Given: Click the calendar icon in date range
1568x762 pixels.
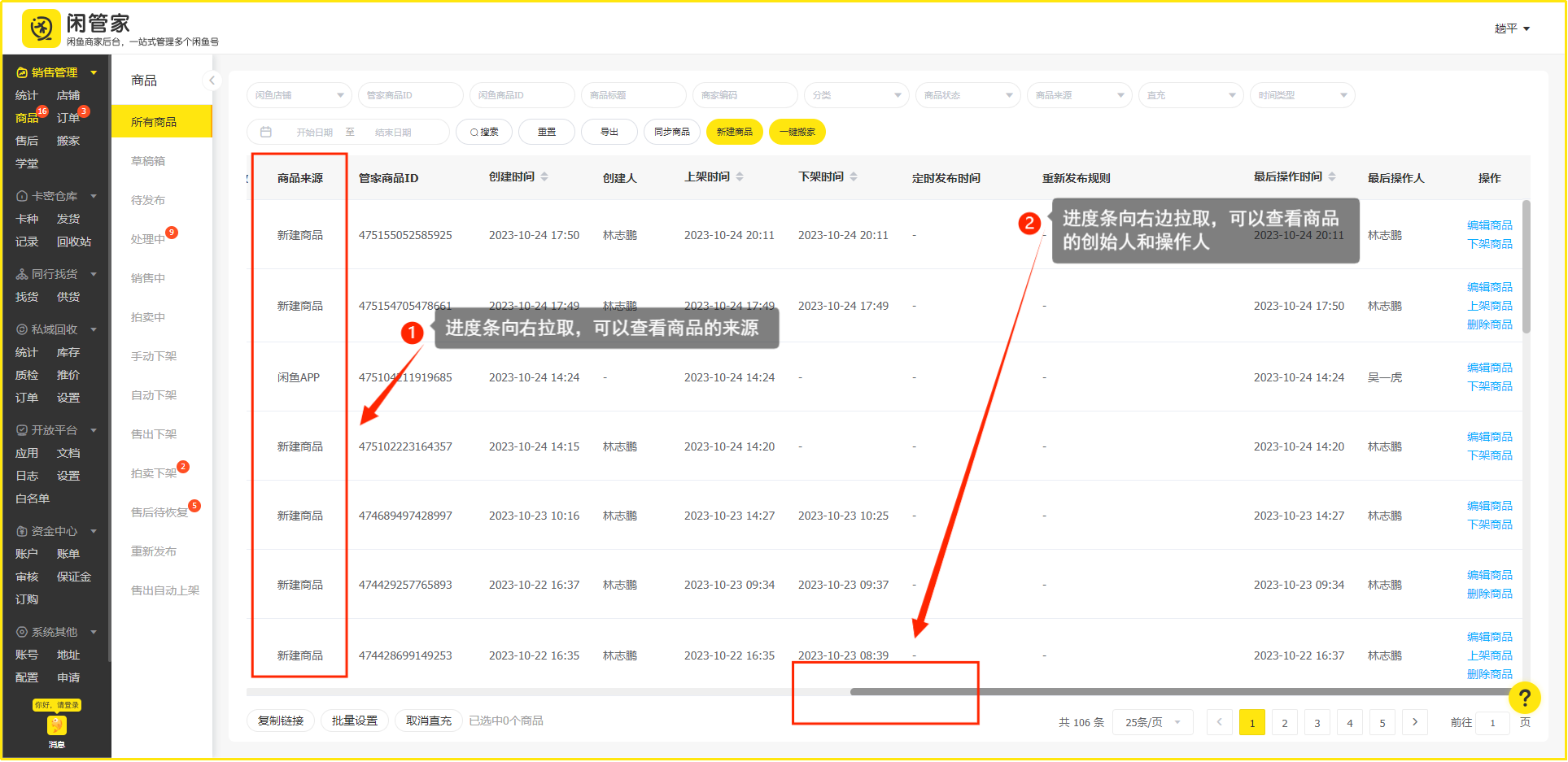Looking at the screenshot, I should (266, 132).
